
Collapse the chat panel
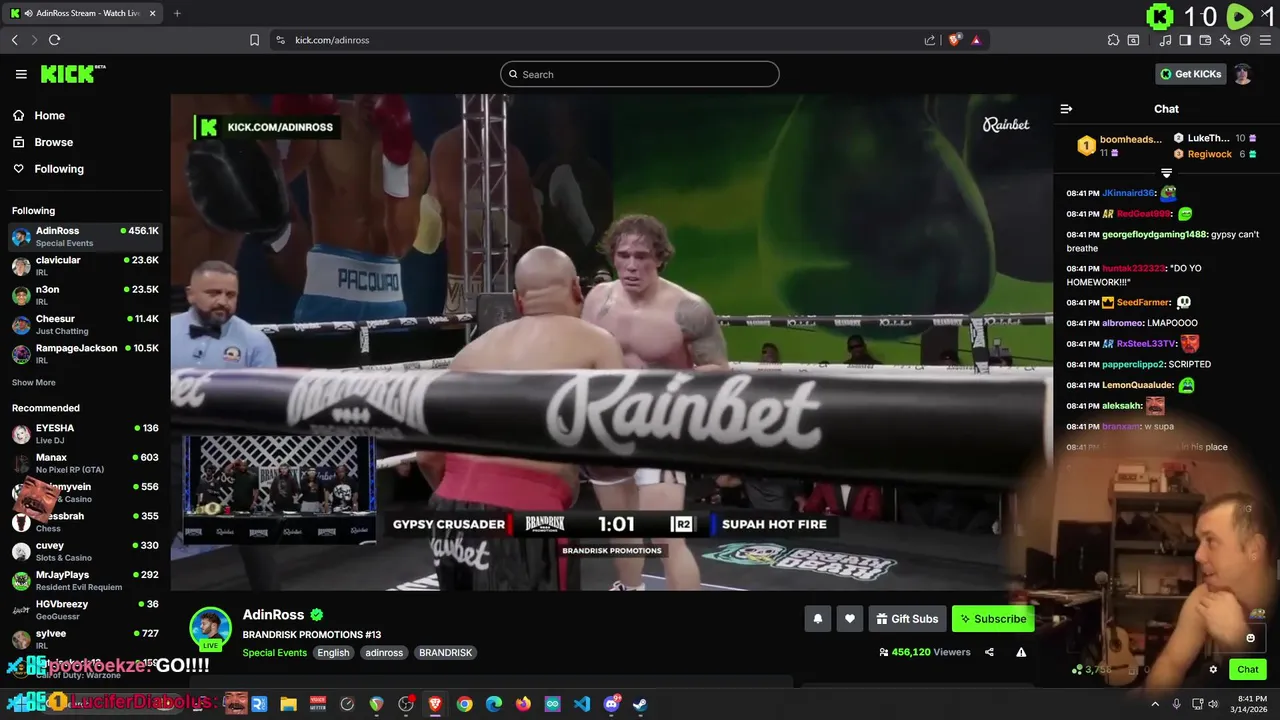click(x=1066, y=109)
